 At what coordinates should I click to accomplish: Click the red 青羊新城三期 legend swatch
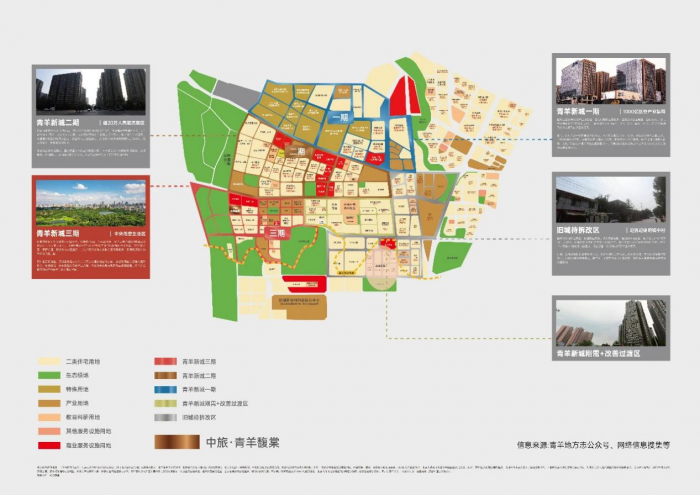tap(166, 361)
